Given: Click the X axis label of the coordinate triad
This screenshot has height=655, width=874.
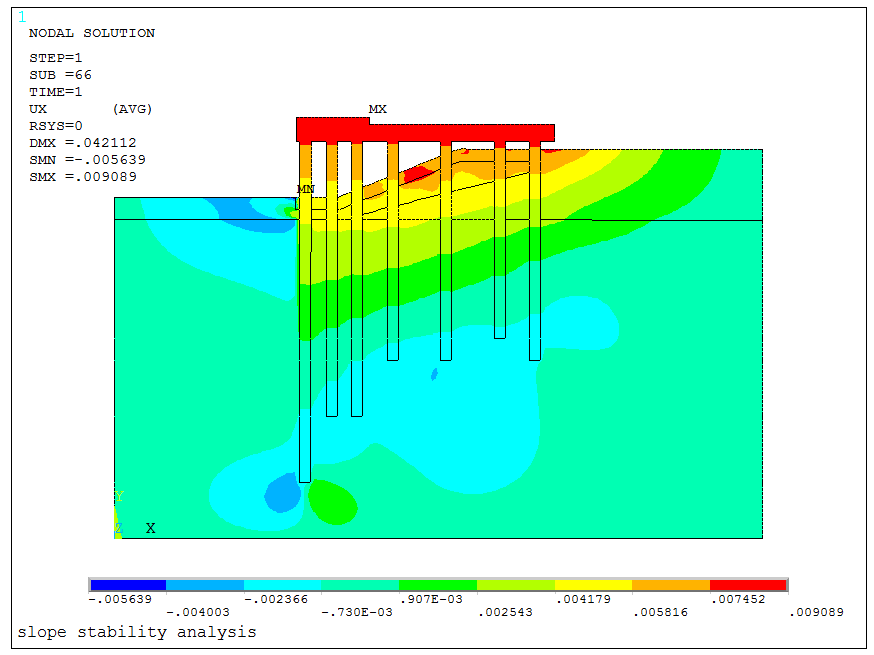Looking at the screenshot, I should 151,528.
